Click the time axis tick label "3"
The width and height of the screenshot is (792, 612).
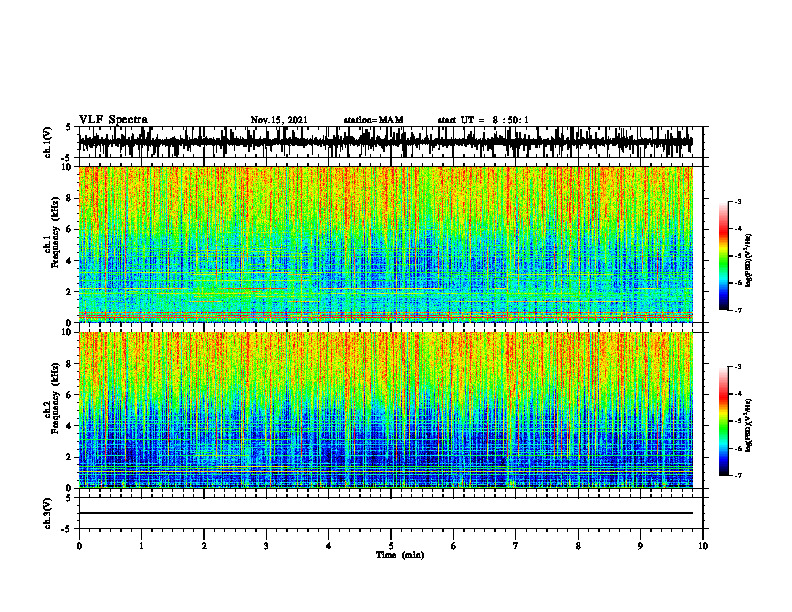tap(266, 546)
